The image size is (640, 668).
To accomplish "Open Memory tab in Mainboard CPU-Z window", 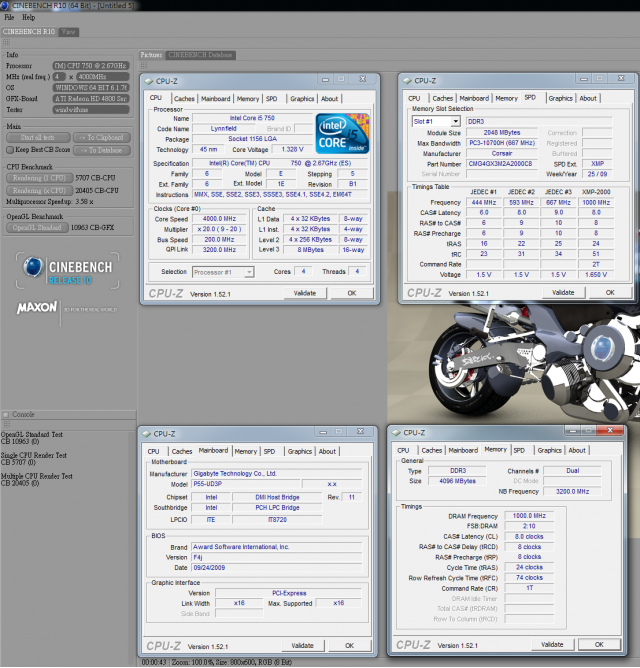I will (x=246, y=452).
